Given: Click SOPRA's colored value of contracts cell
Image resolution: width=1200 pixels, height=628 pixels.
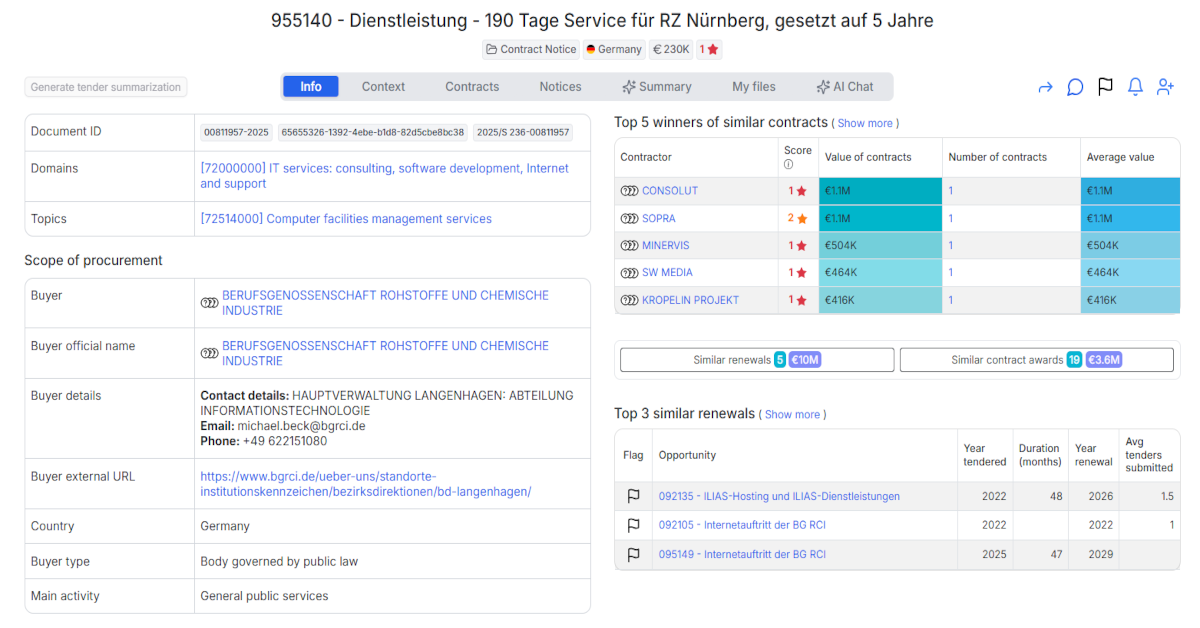Looking at the screenshot, I should pos(880,218).
